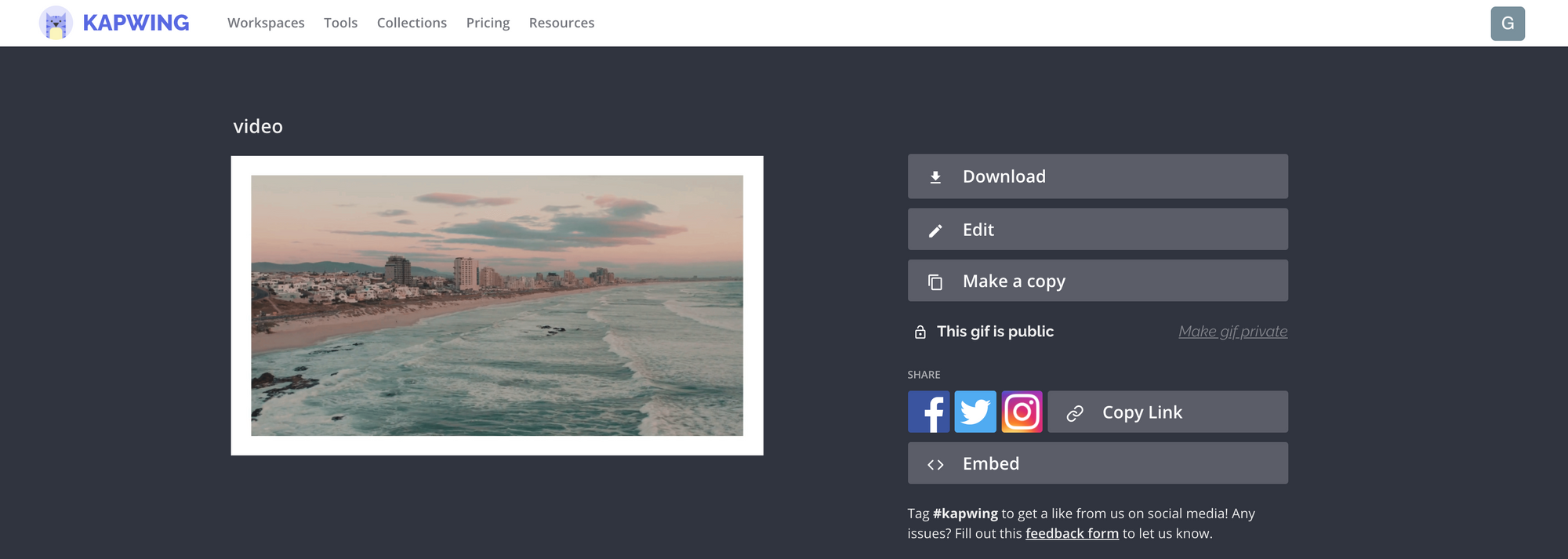Click the download arrow icon

[935, 177]
